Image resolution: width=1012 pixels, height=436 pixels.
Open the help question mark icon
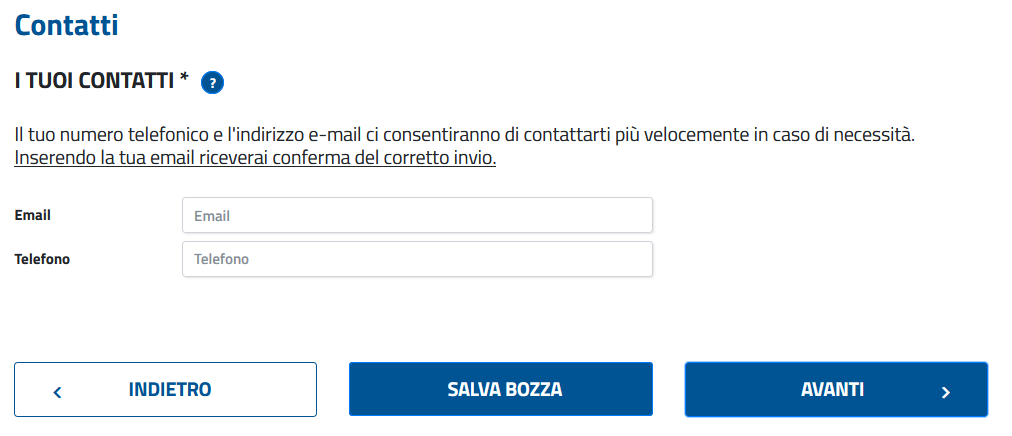(212, 83)
